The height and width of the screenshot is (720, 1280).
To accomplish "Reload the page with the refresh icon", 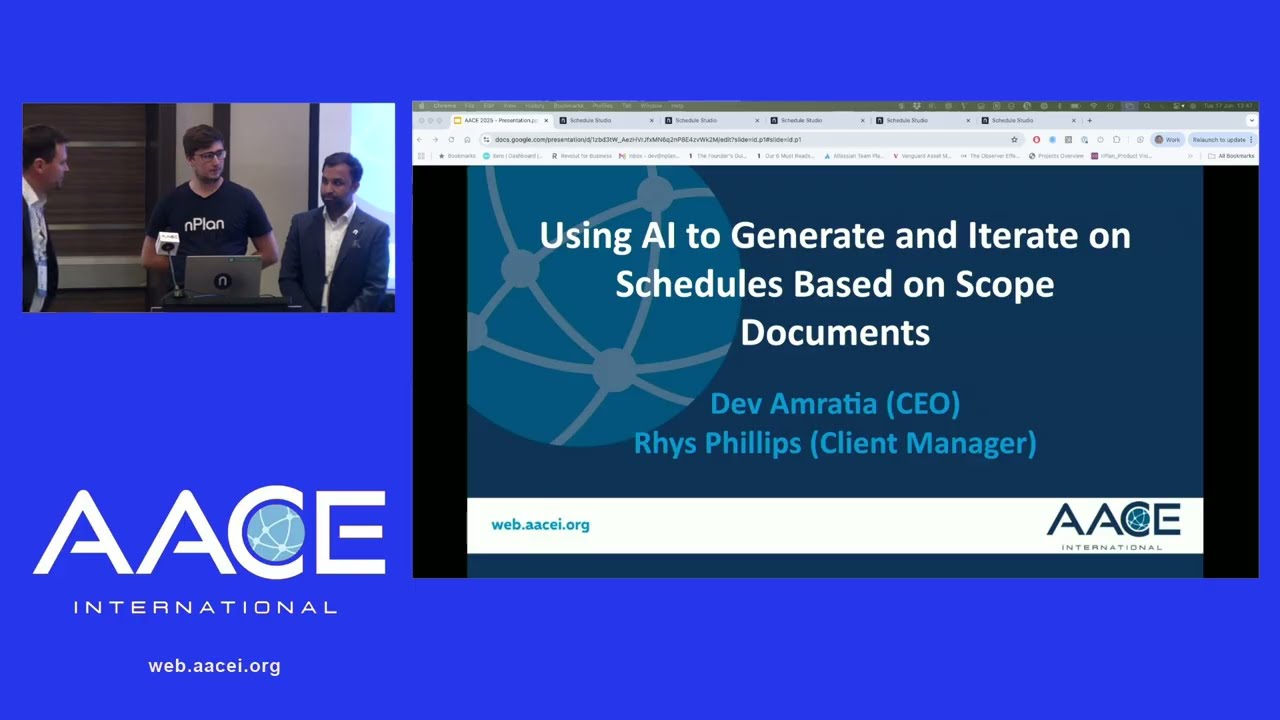I will point(451,140).
